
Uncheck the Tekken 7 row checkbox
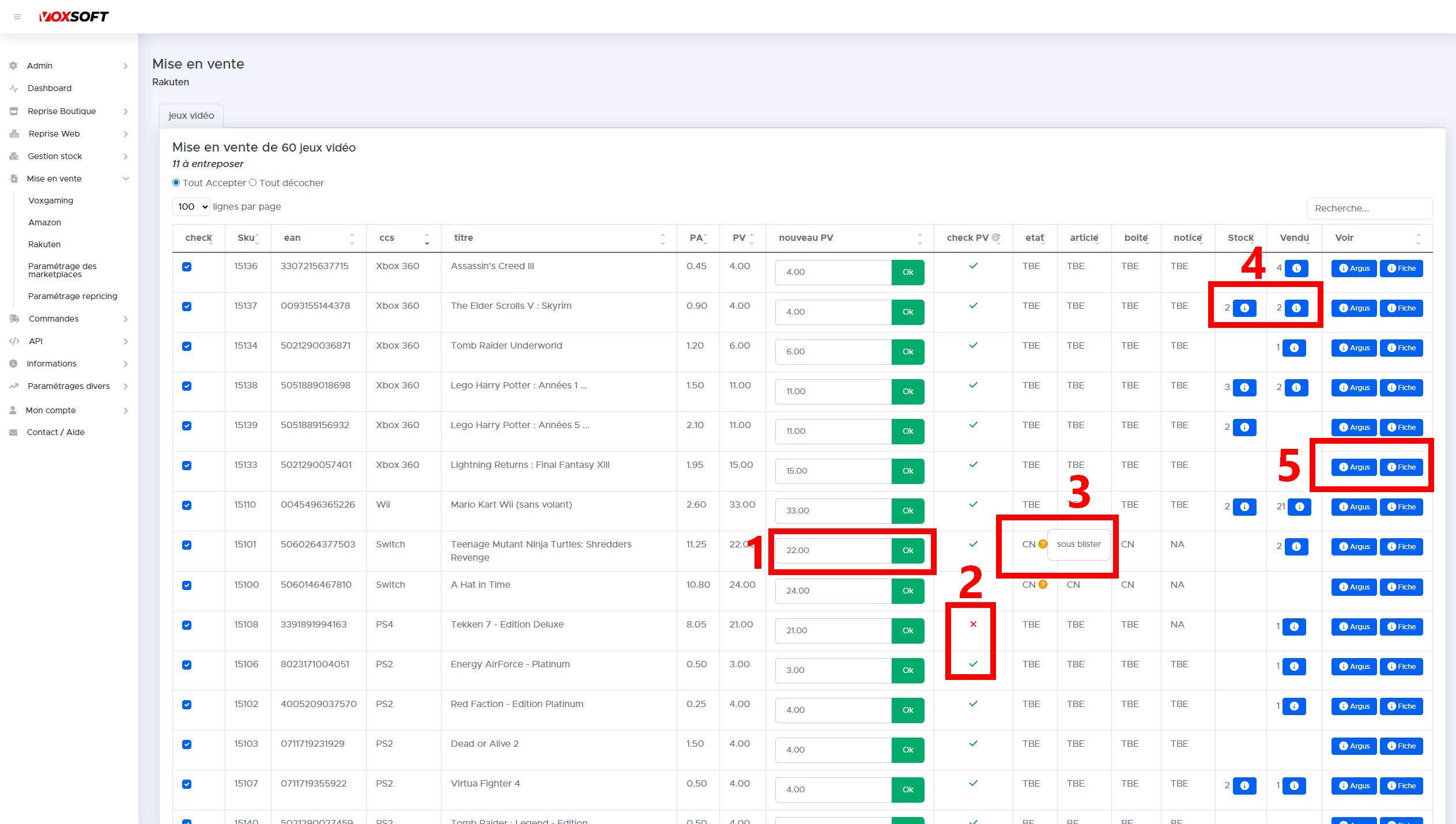coord(187,625)
